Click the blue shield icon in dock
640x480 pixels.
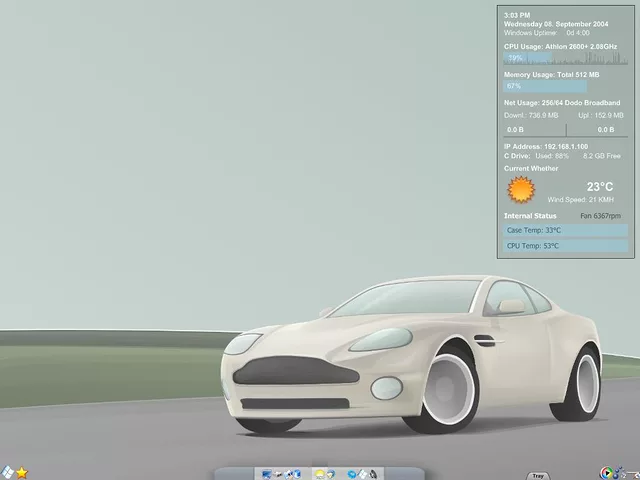[x=297, y=474]
